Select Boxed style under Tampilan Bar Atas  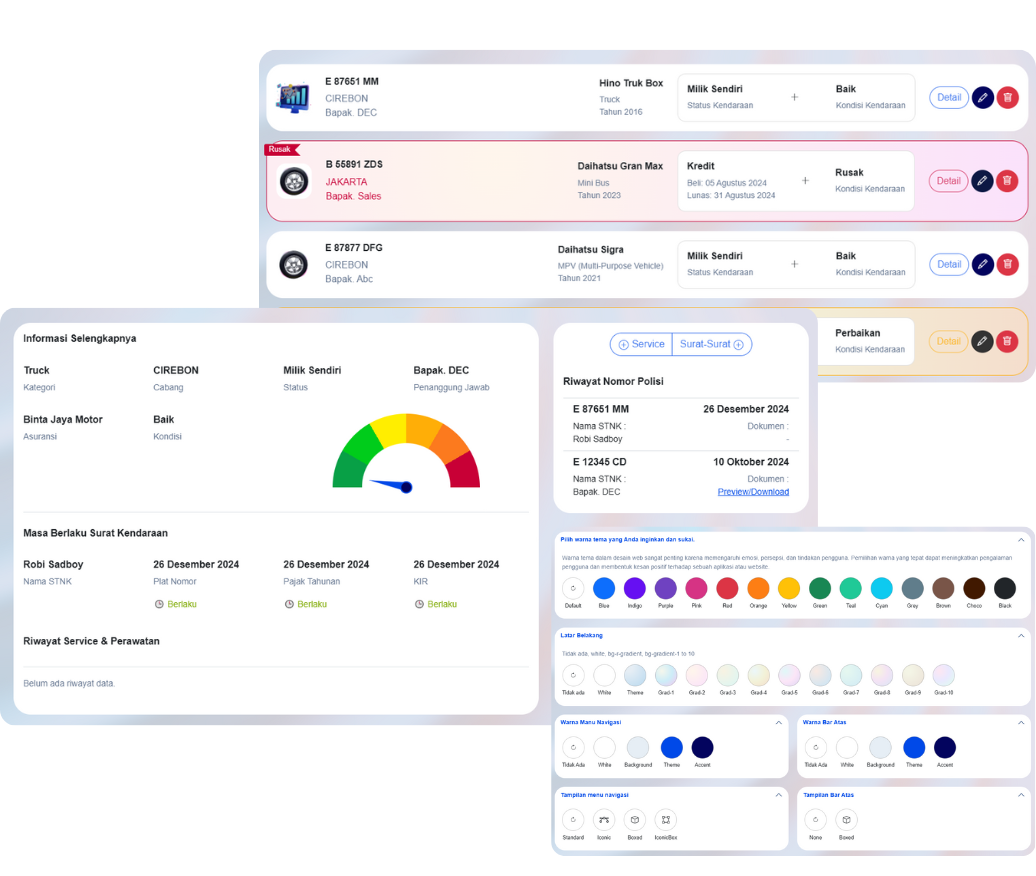(x=846, y=820)
